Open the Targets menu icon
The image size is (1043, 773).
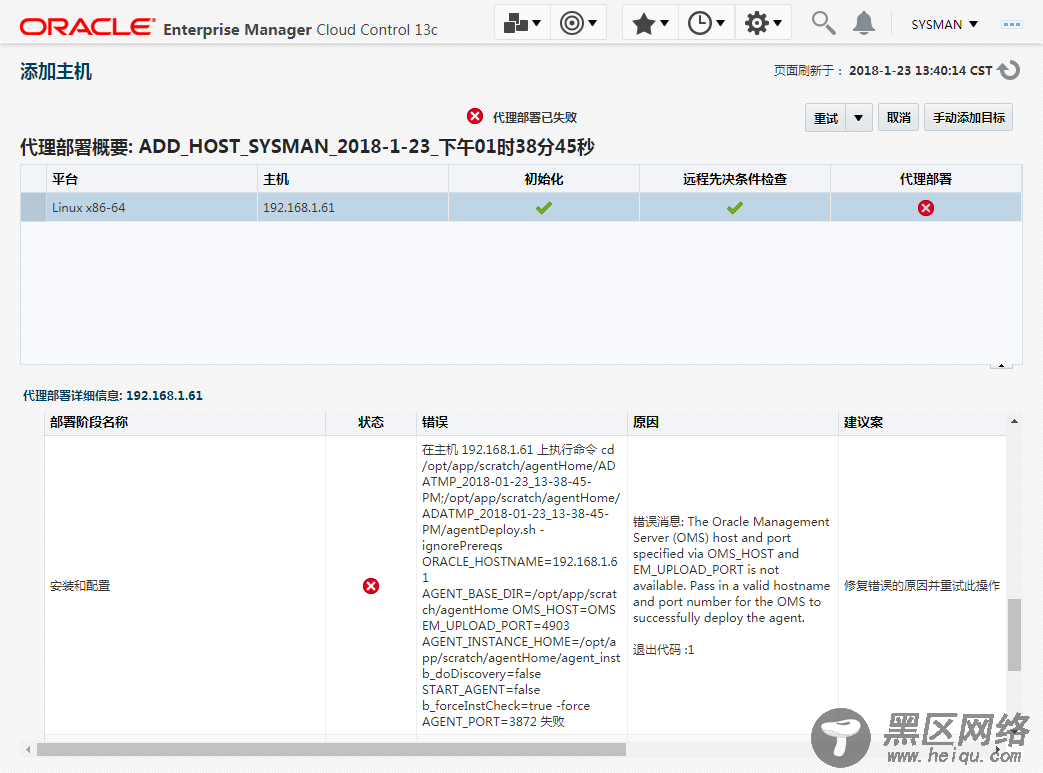(x=578, y=23)
